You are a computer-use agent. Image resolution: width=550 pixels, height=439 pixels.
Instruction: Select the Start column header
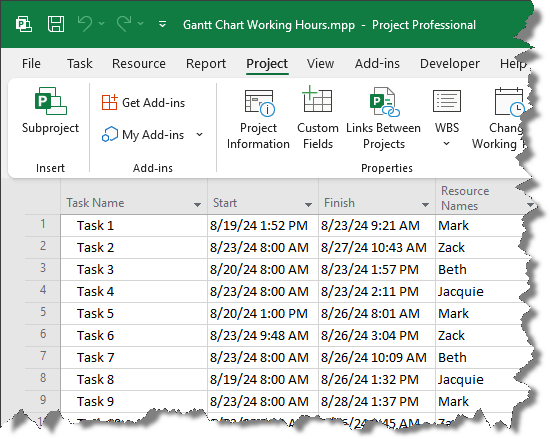pos(263,197)
